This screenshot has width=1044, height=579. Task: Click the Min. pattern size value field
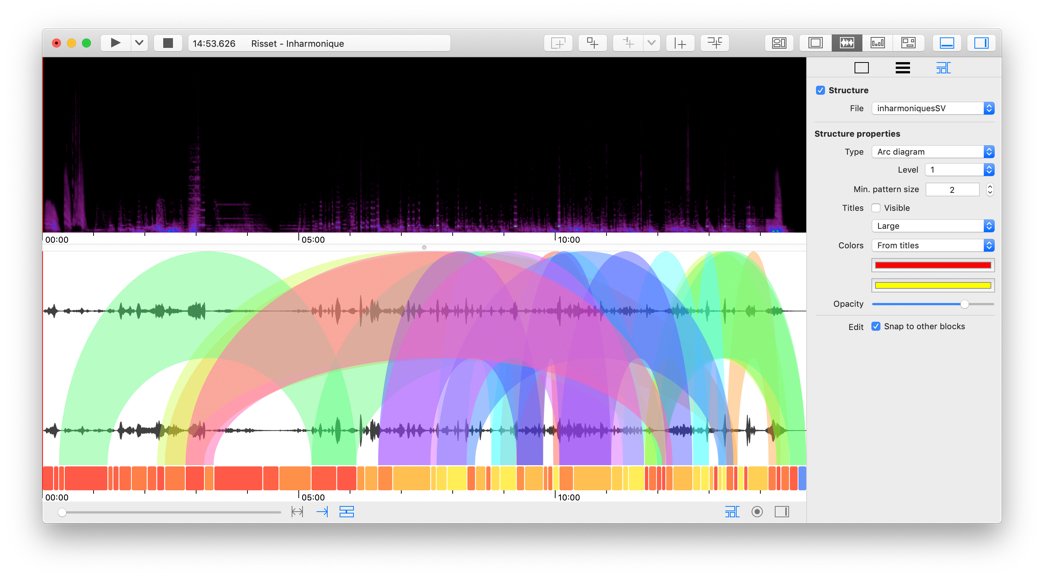pos(952,190)
